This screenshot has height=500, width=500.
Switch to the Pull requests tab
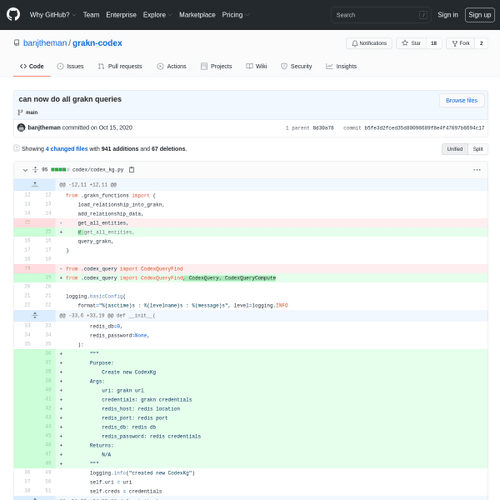pyautogui.click(x=120, y=66)
